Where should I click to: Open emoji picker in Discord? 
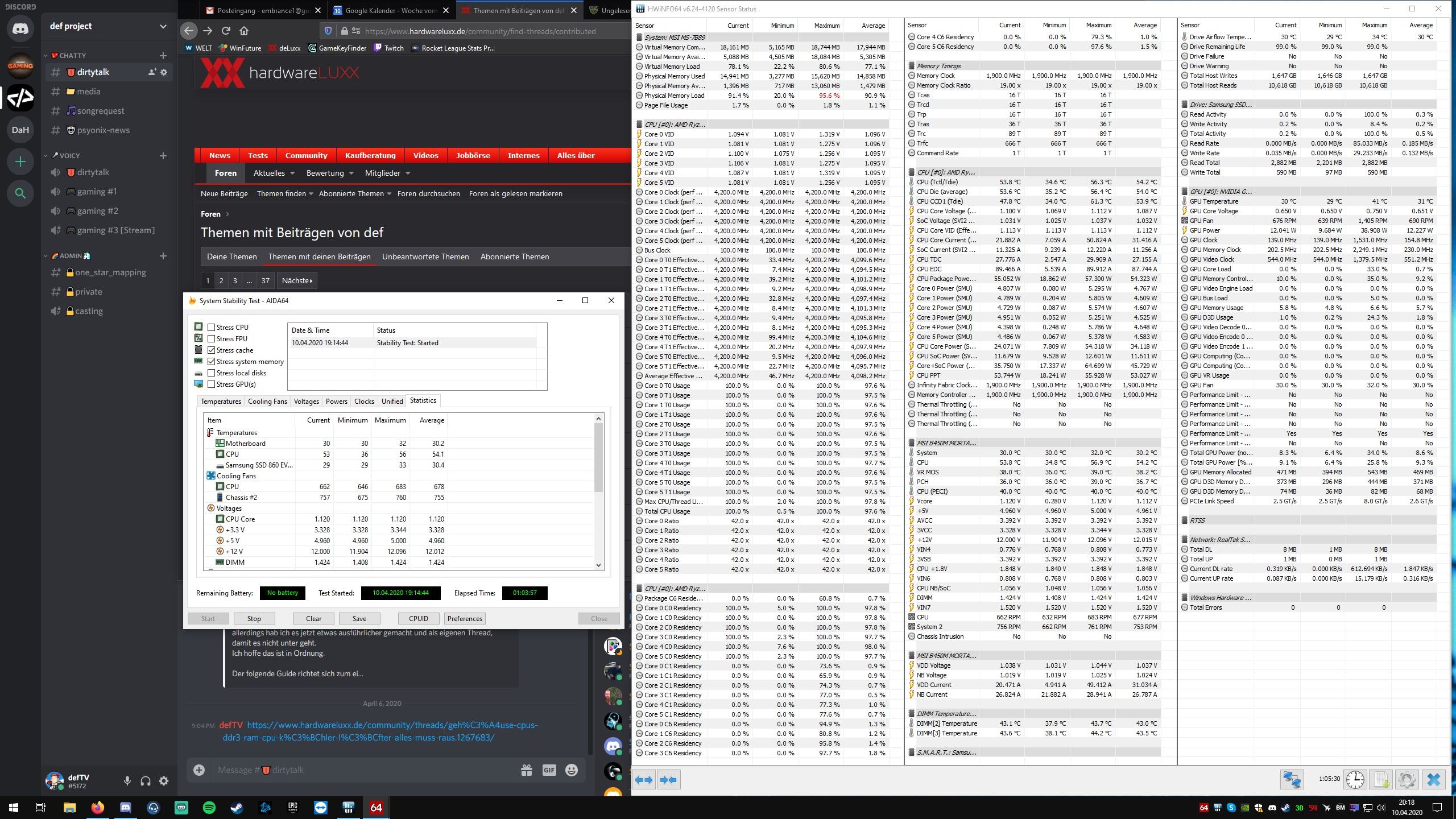coord(572,770)
